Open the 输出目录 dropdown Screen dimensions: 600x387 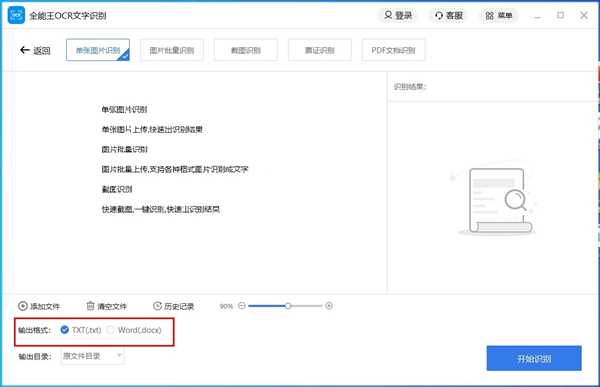(92, 356)
